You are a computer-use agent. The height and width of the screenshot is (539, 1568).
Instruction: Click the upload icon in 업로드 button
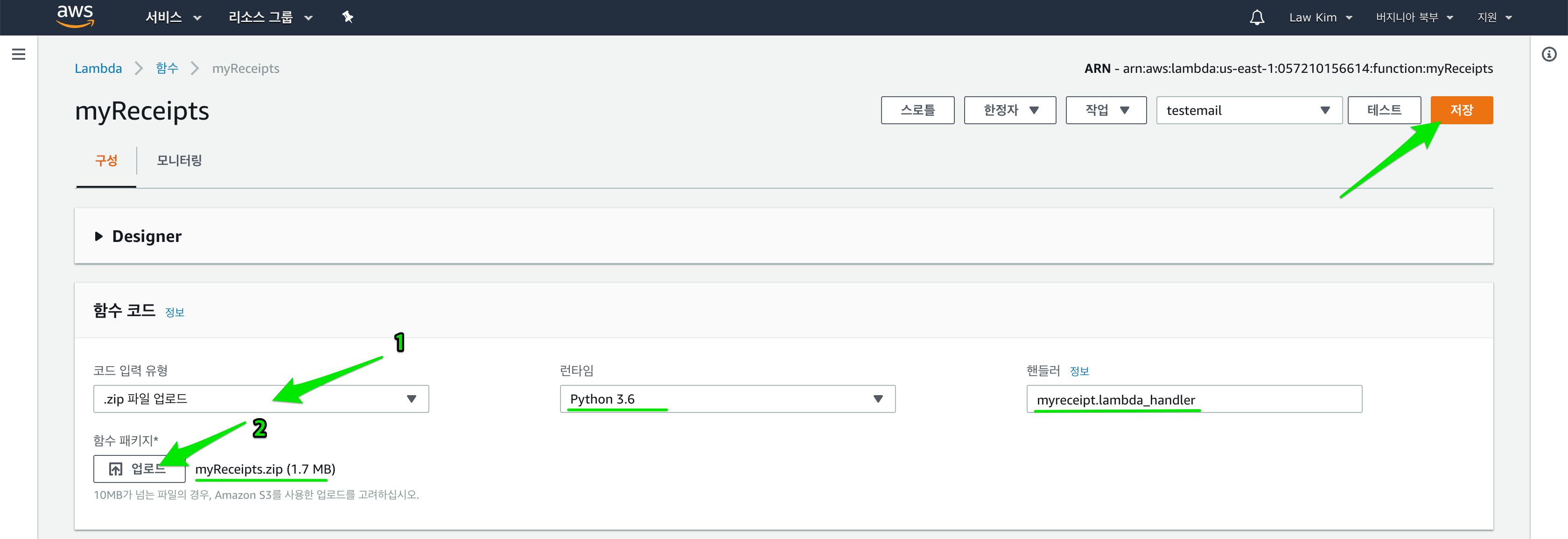tap(115, 468)
